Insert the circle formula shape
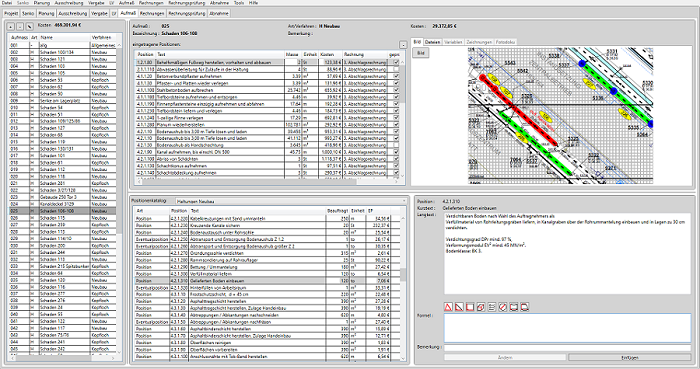The width and height of the screenshot is (700, 369). click(503, 307)
